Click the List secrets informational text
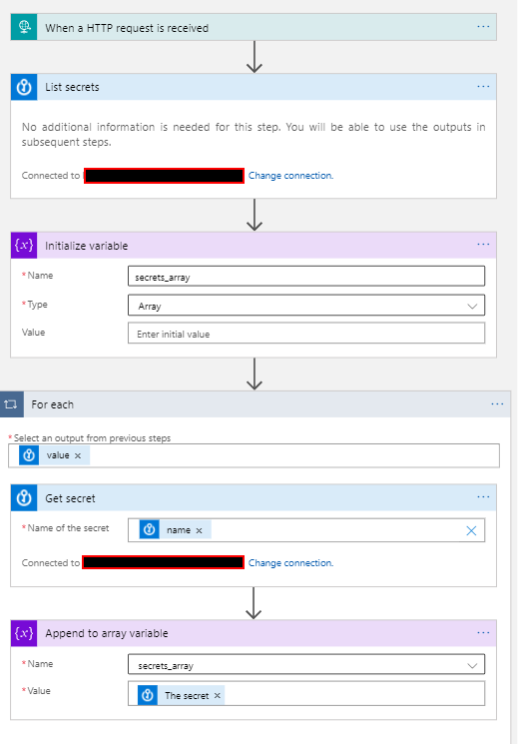Image resolution: width=518 pixels, height=744 pixels. (x=253, y=134)
